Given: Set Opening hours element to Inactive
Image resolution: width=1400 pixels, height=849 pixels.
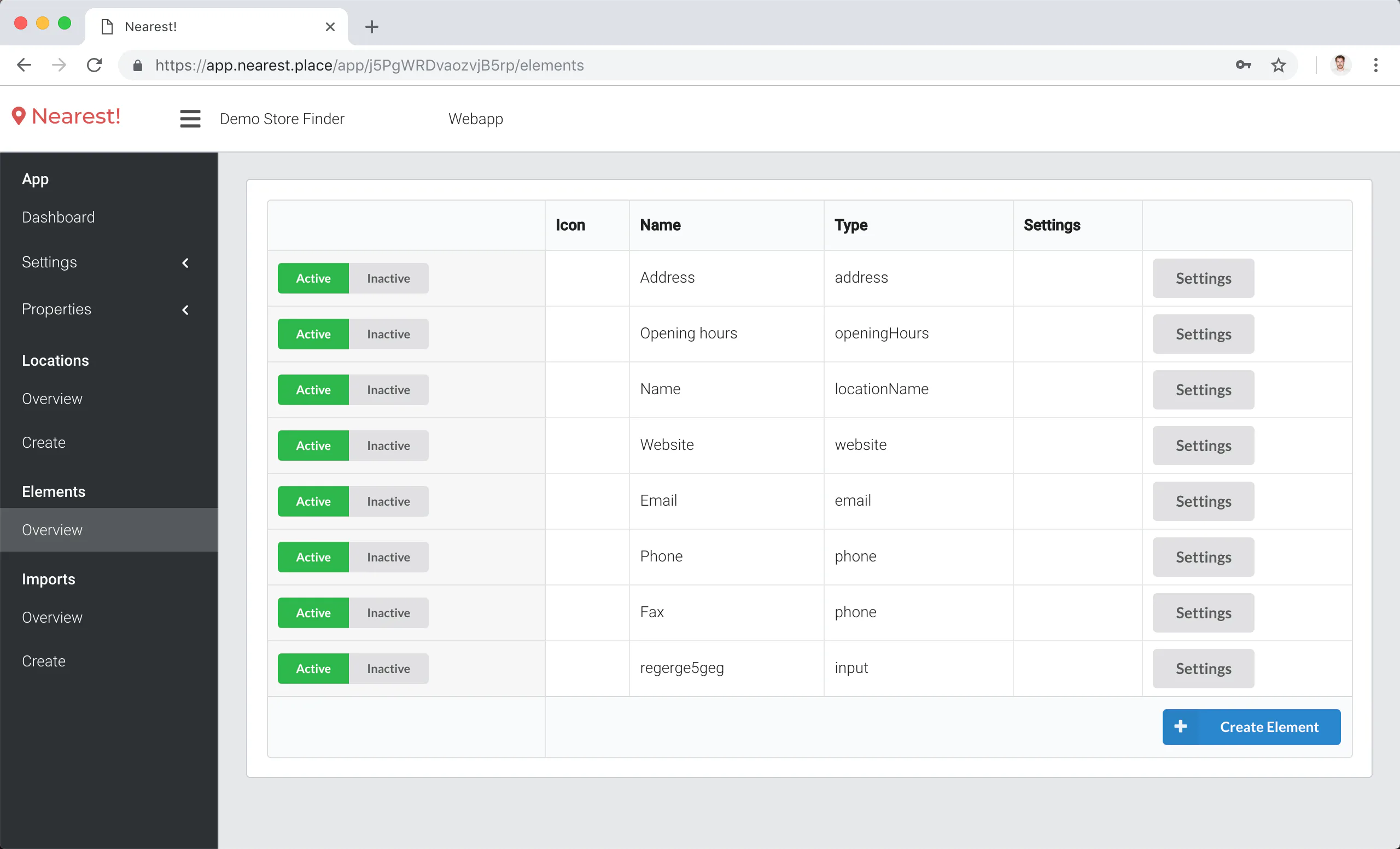Looking at the screenshot, I should tap(389, 334).
